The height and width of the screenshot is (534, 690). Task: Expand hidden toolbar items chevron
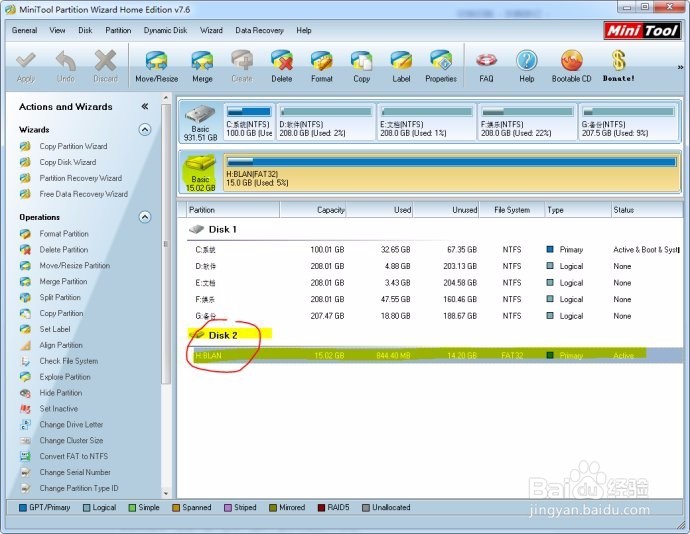[x=680, y=67]
